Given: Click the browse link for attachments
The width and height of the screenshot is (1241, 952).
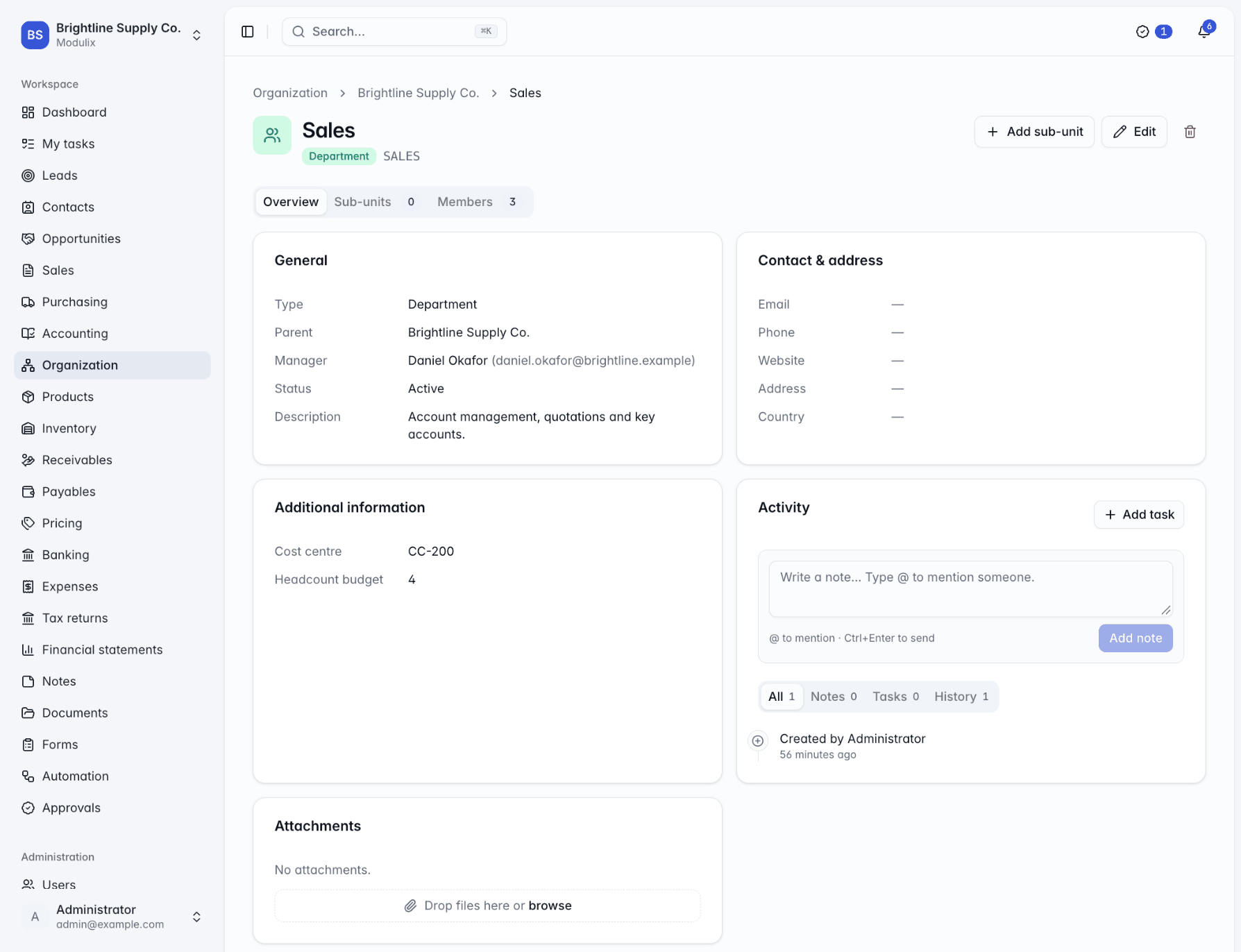Looking at the screenshot, I should pos(550,906).
